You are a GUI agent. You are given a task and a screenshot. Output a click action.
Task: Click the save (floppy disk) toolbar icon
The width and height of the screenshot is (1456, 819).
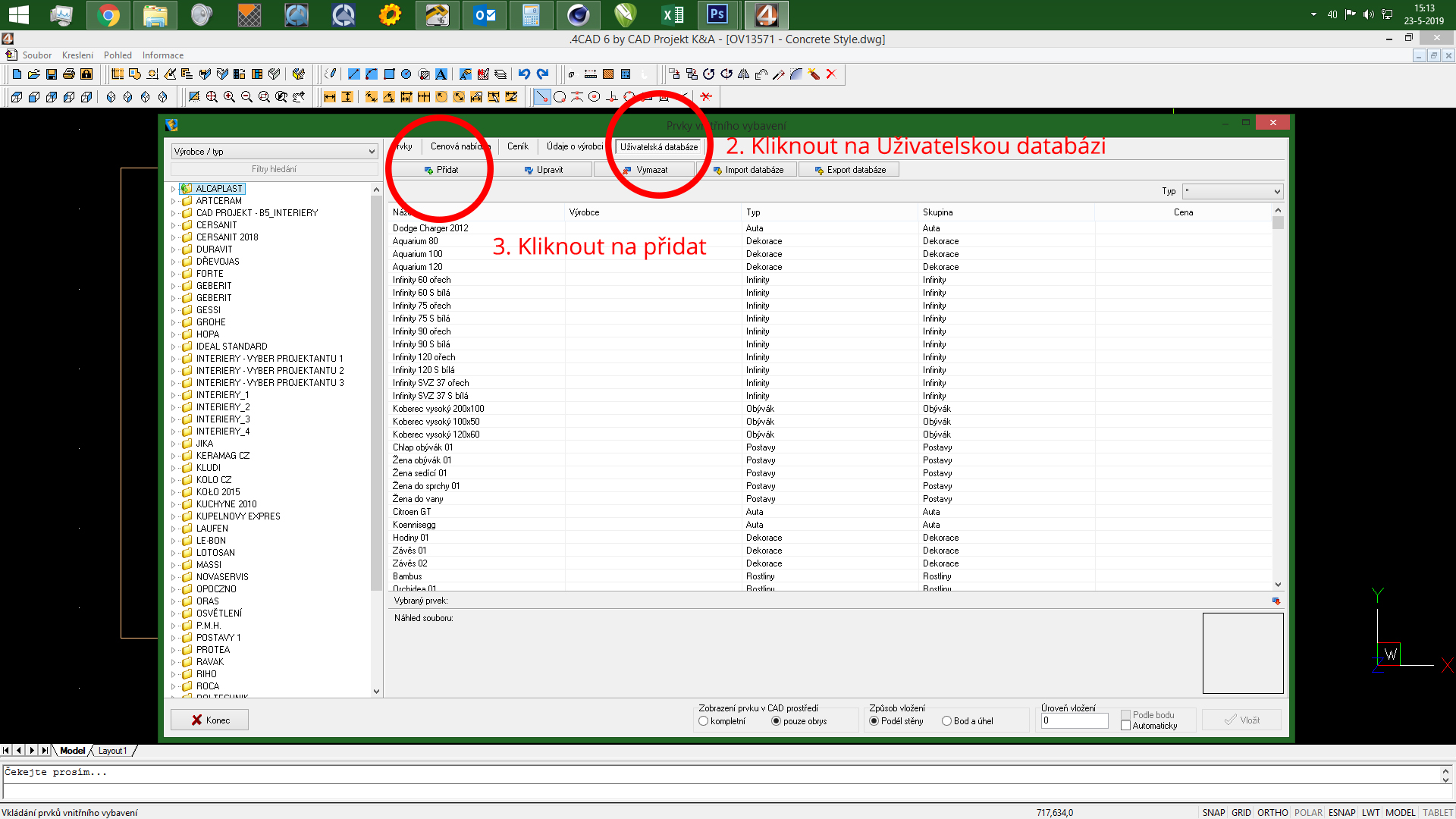[52, 74]
